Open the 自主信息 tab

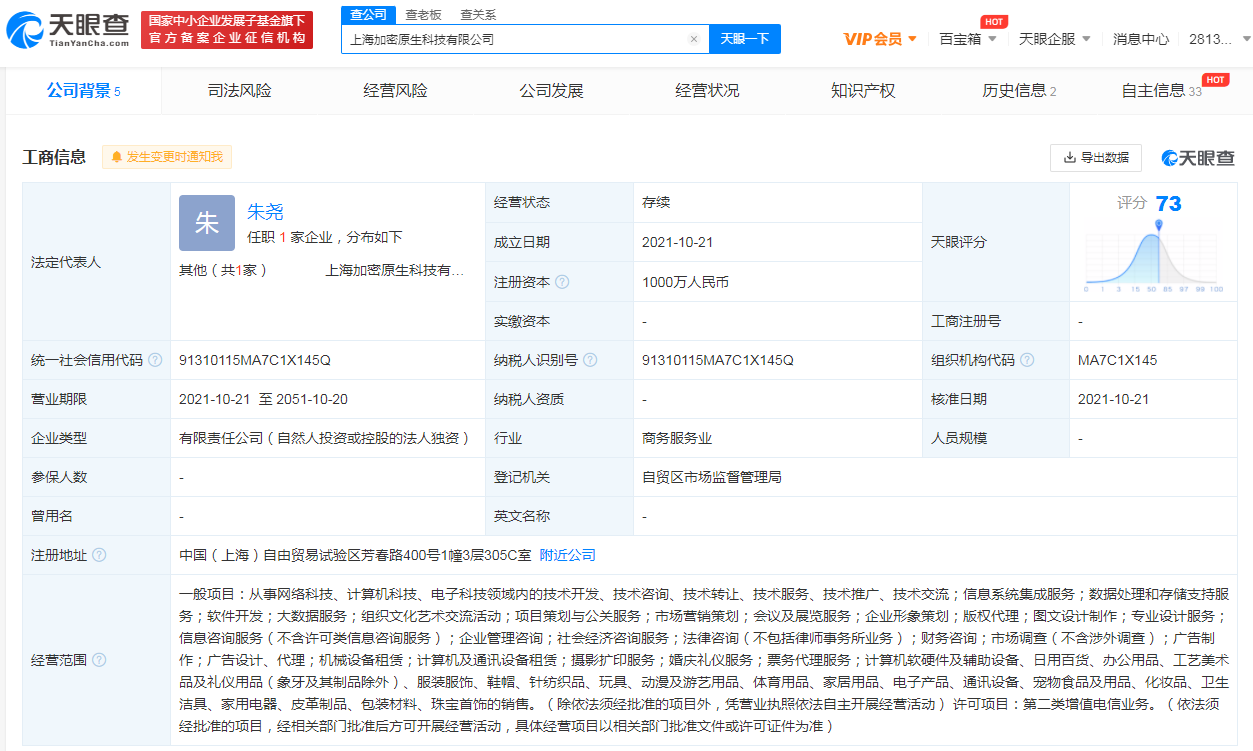coord(1162,91)
